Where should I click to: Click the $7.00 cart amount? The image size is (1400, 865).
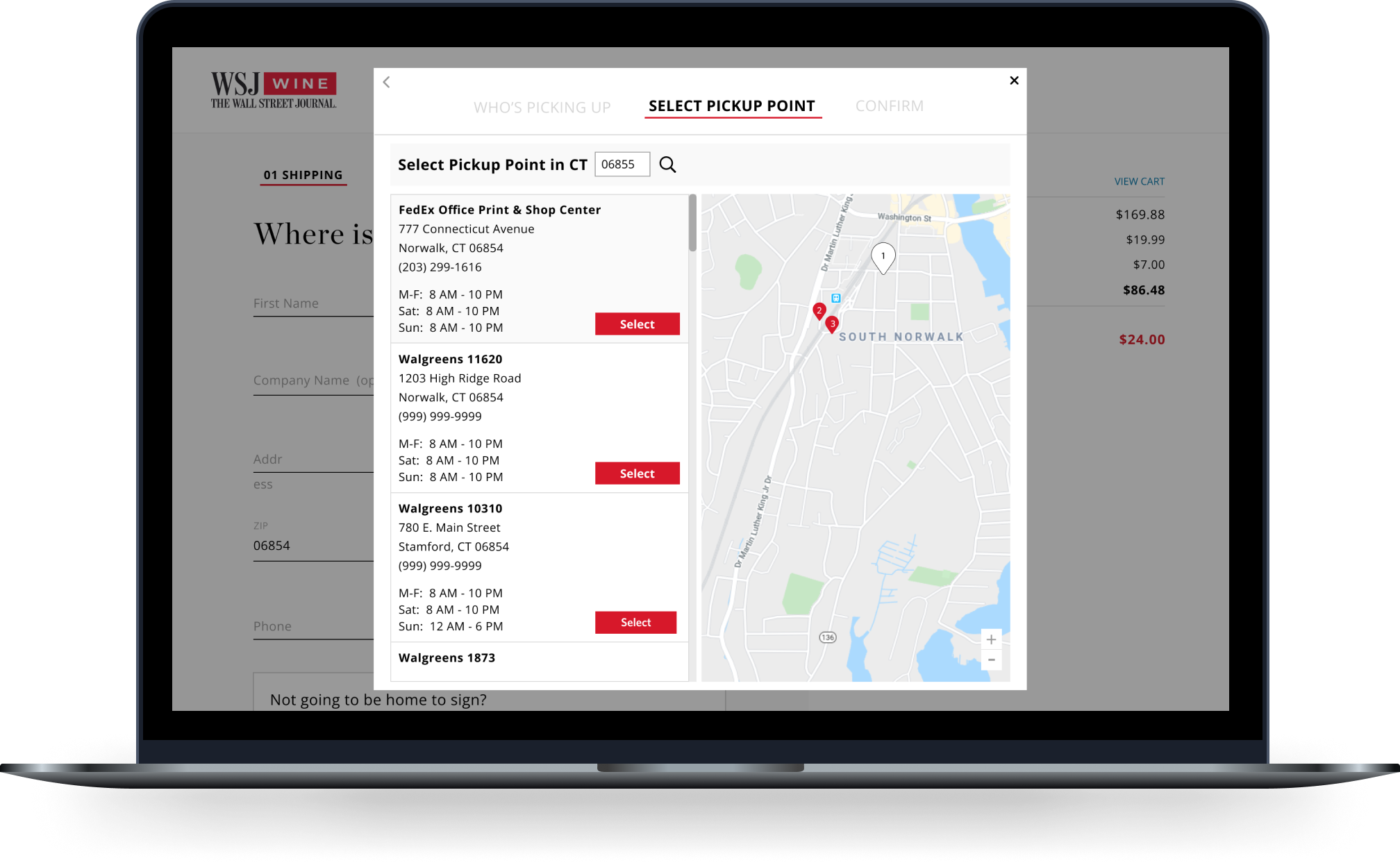1149,264
